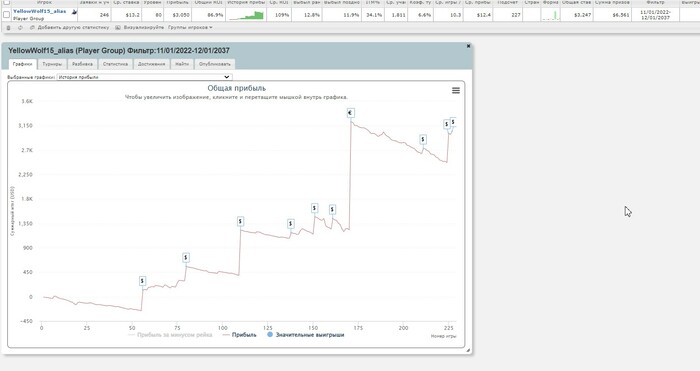Open the chart hamburger export menu
Image resolution: width=700 pixels, height=371 pixels.
(456, 91)
